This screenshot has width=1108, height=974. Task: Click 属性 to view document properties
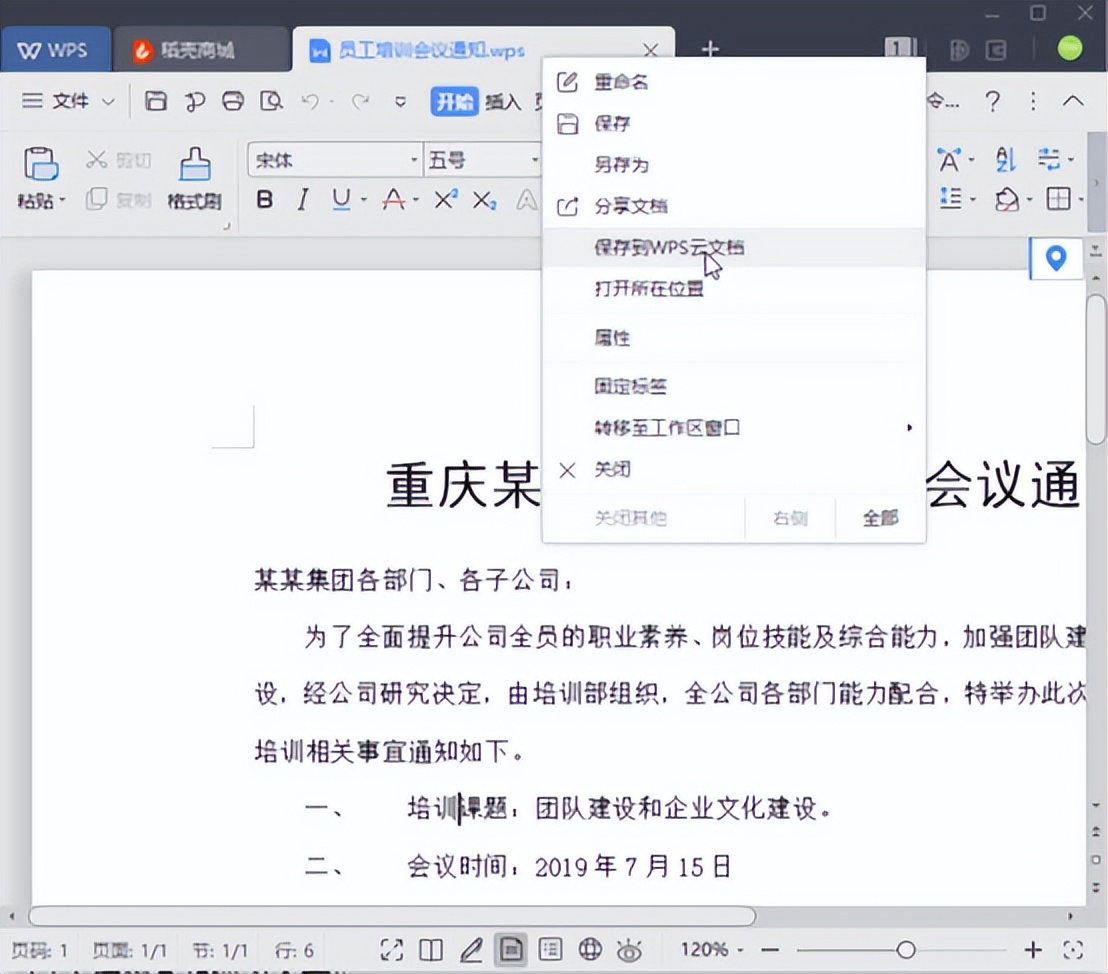pos(610,338)
